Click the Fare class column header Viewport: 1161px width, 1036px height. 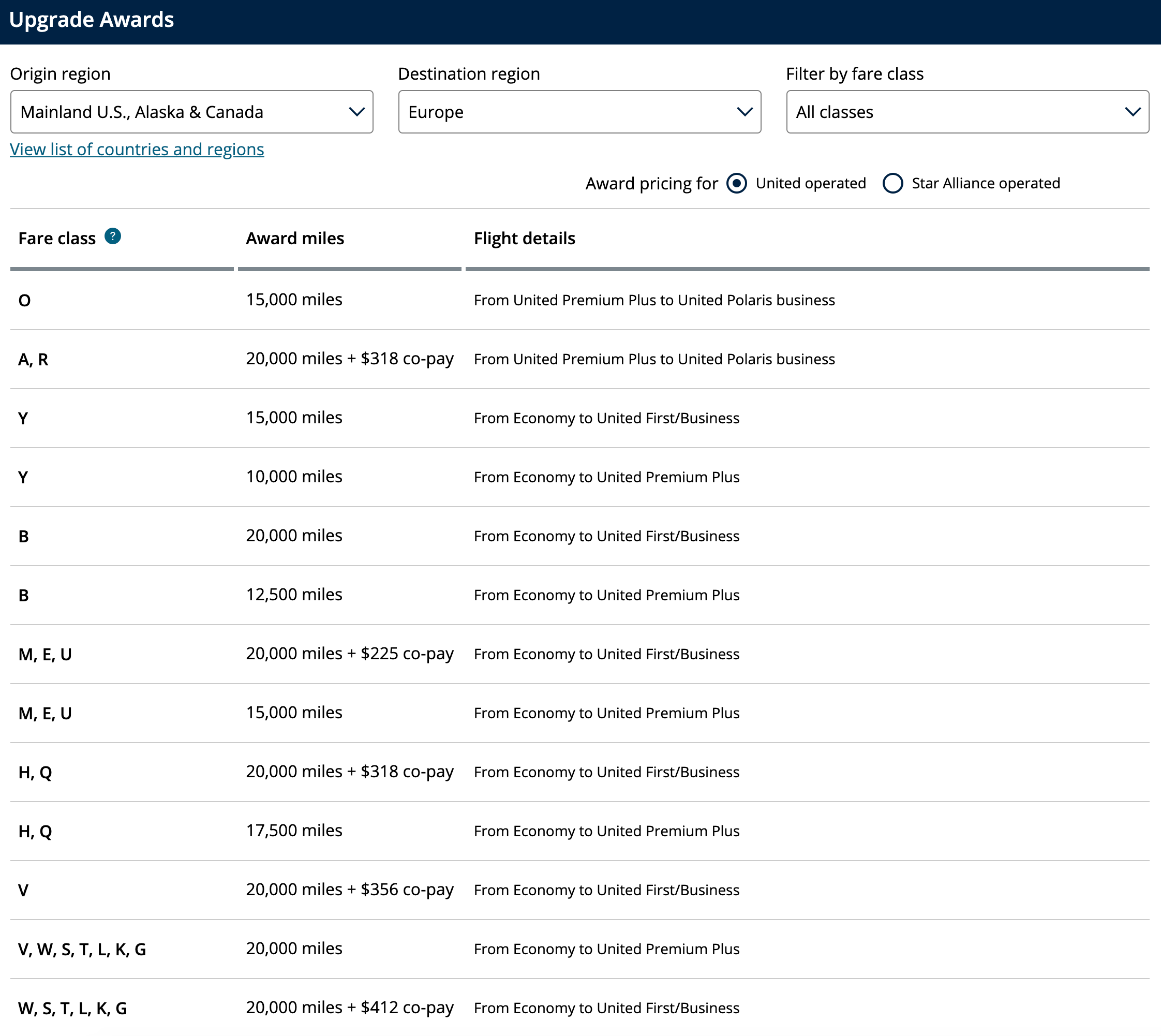coord(57,238)
